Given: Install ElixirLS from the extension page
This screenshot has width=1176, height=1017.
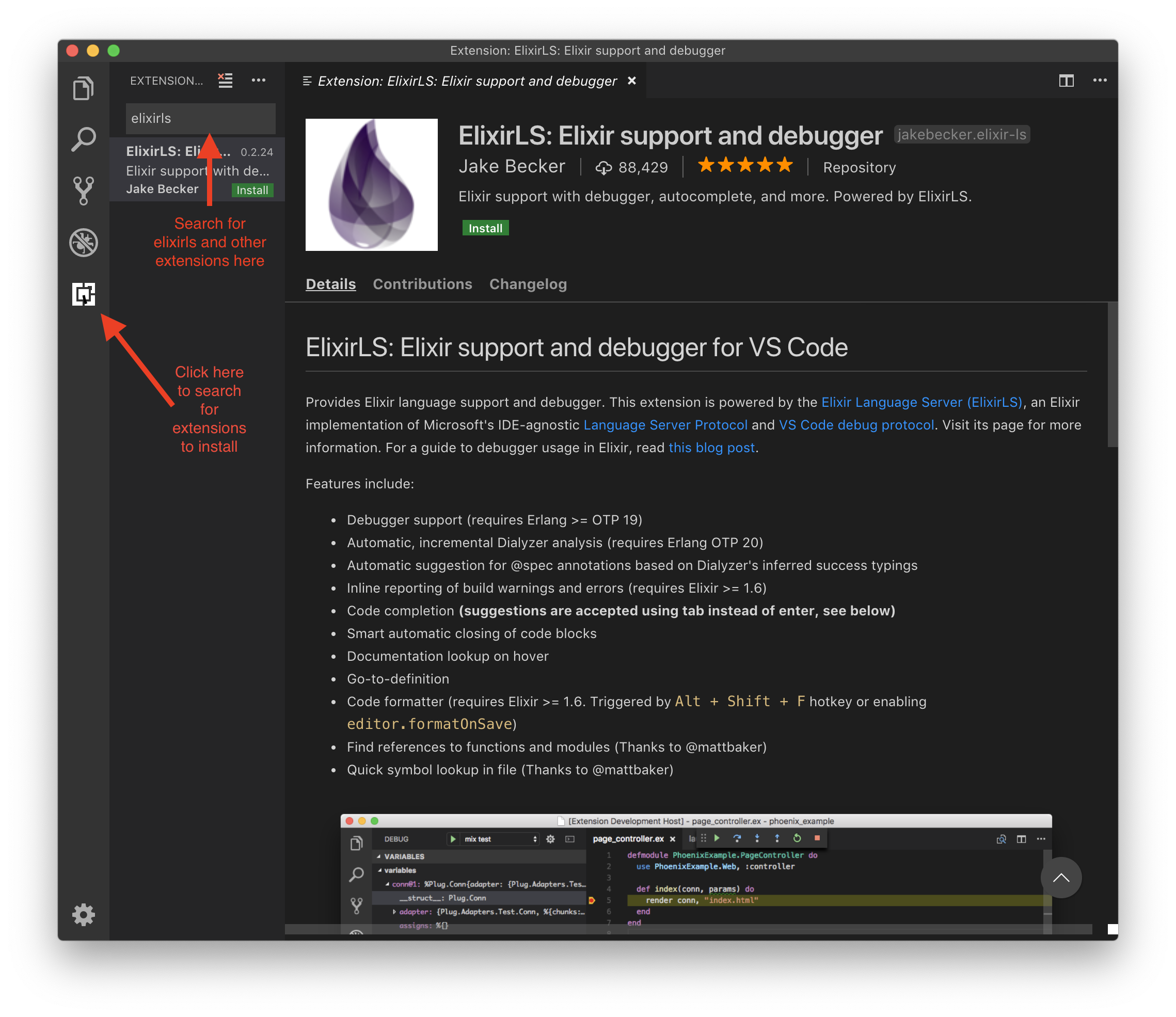Looking at the screenshot, I should [x=485, y=228].
